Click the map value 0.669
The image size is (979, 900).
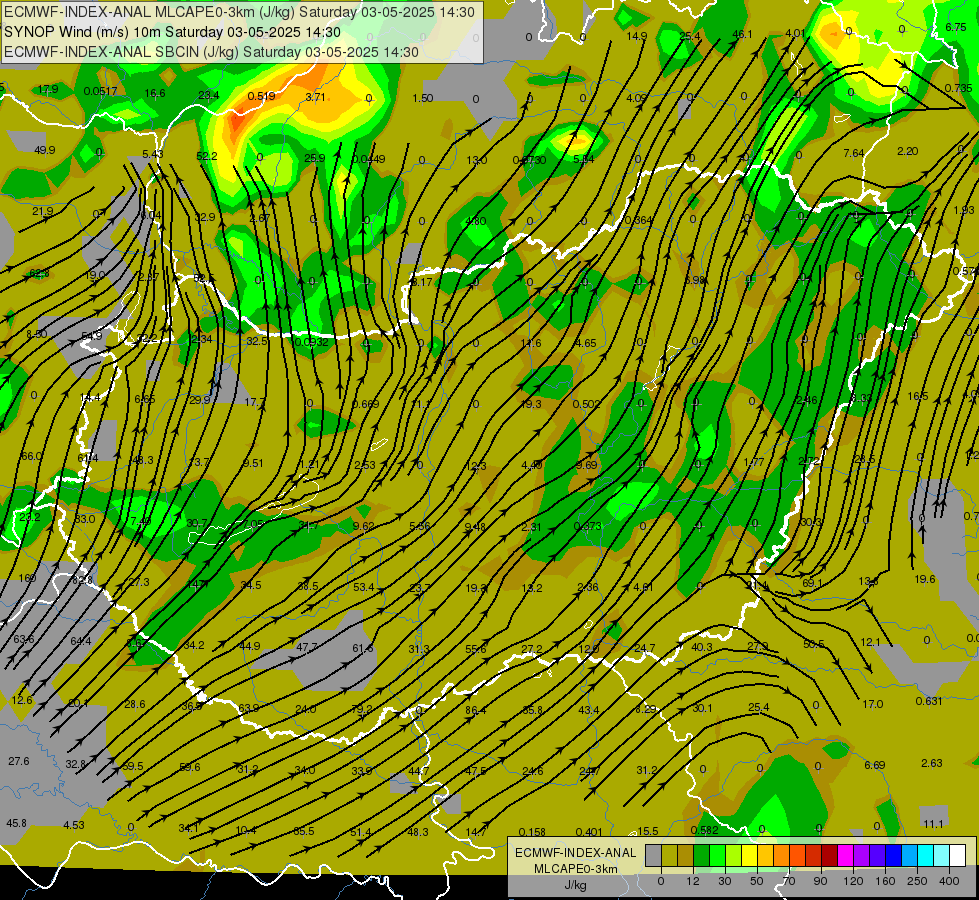pyautogui.click(x=365, y=404)
